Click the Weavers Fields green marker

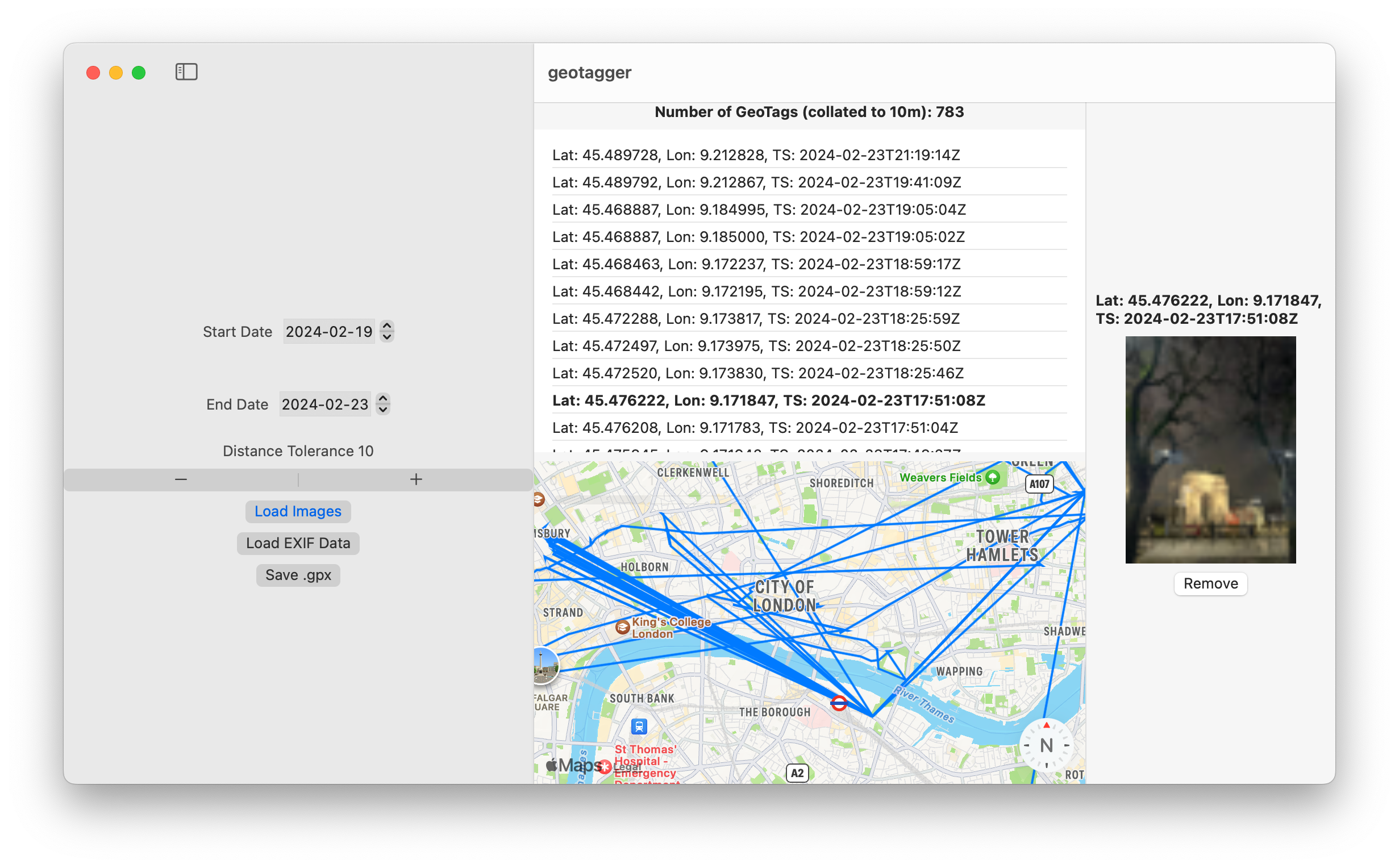pyautogui.click(x=993, y=477)
